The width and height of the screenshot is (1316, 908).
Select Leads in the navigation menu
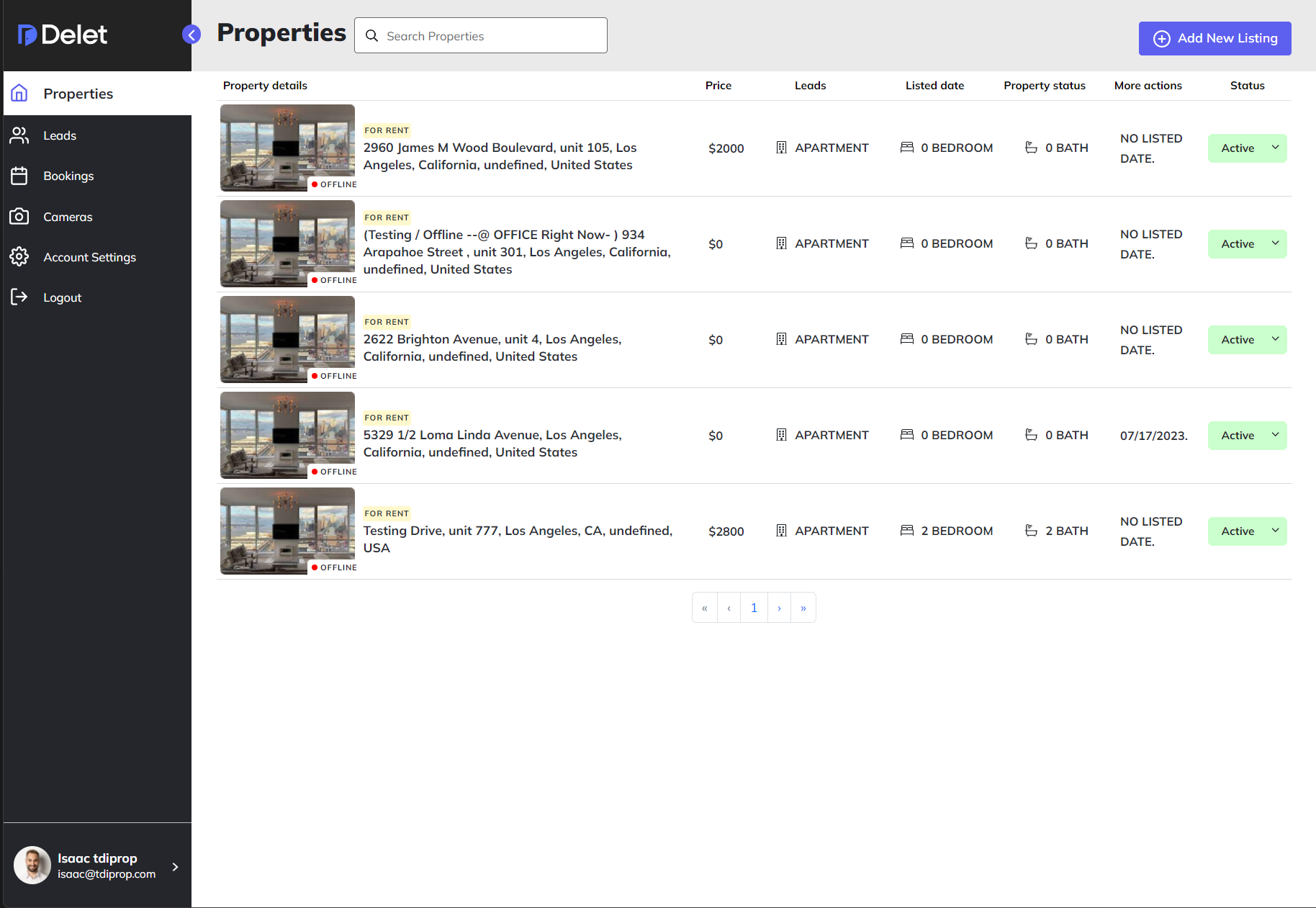pyautogui.click(x=59, y=135)
